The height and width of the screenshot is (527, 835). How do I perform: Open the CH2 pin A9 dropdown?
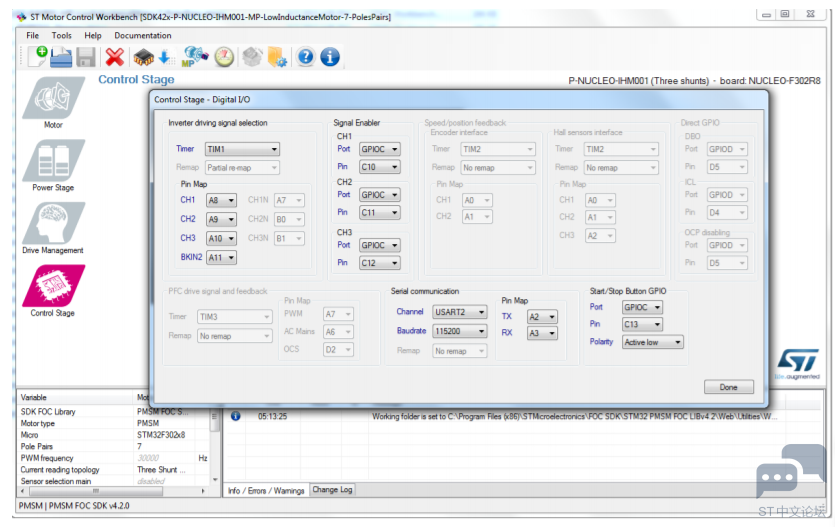click(221, 219)
